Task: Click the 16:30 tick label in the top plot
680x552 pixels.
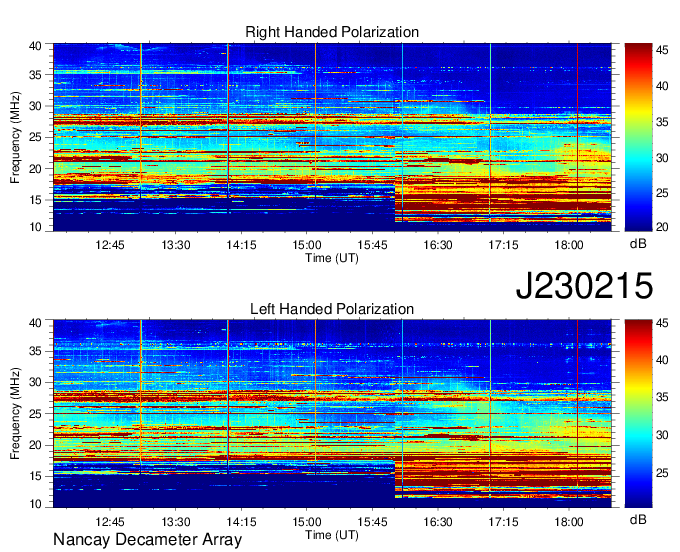Action: [438, 245]
